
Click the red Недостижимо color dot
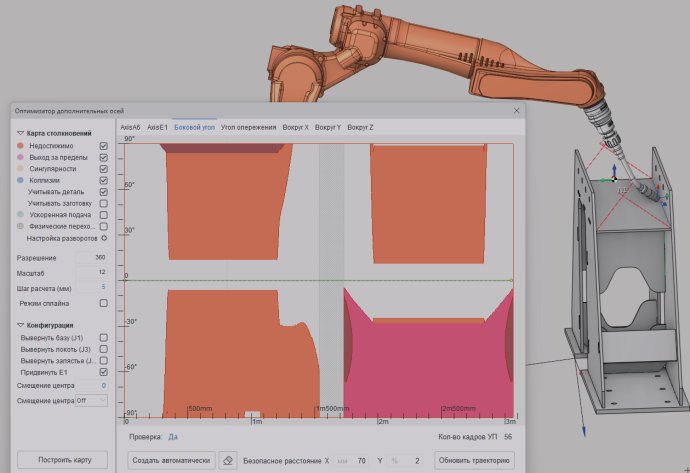click(21, 146)
